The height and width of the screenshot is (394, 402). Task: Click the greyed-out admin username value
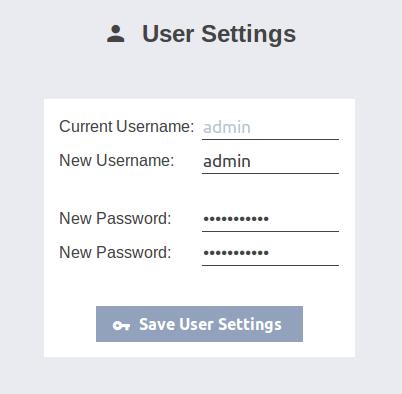pyautogui.click(x=227, y=128)
